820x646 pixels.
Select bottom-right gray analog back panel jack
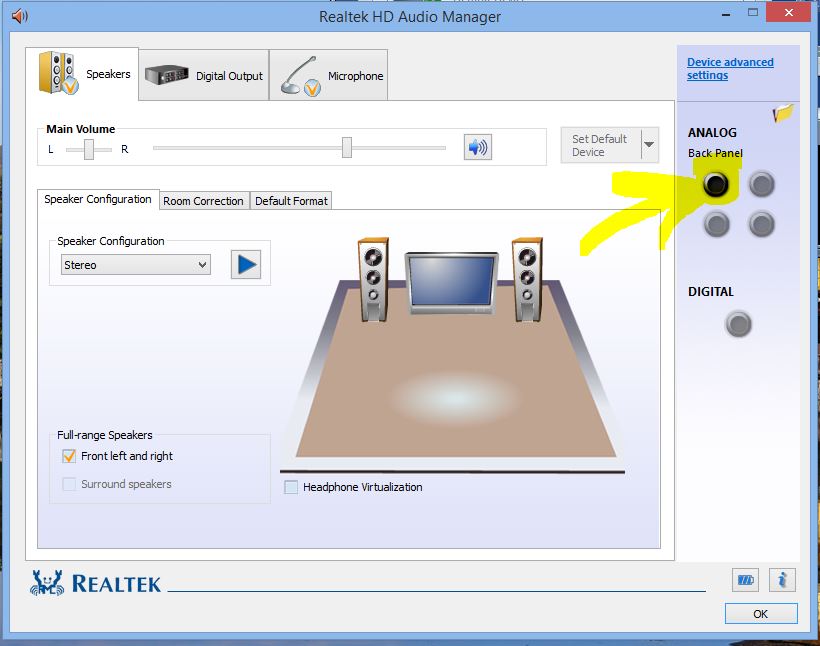tap(762, 224)
